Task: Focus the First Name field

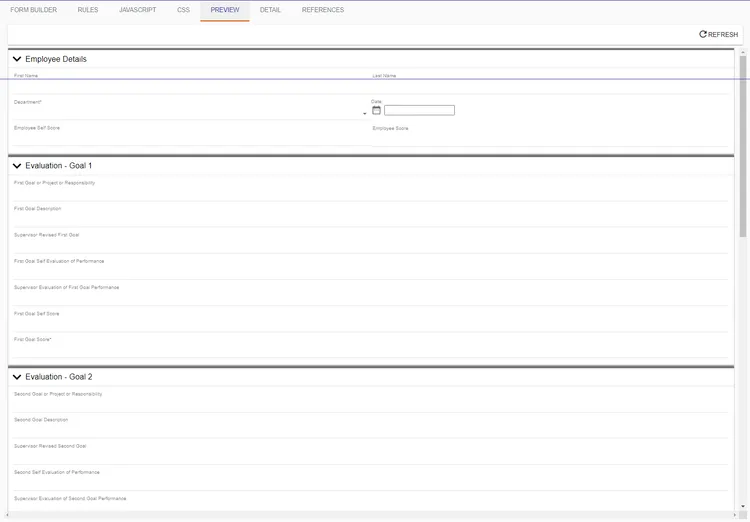Action: tap(190, 86)
